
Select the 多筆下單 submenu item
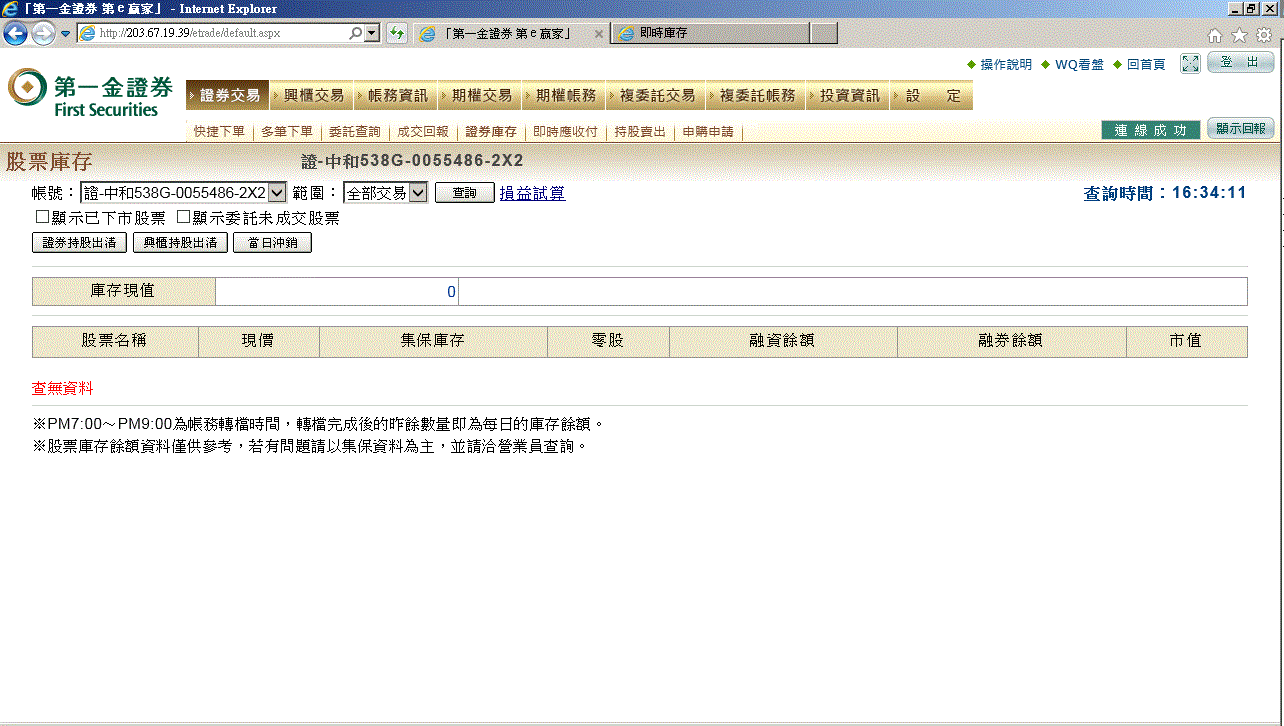point(287,132)
